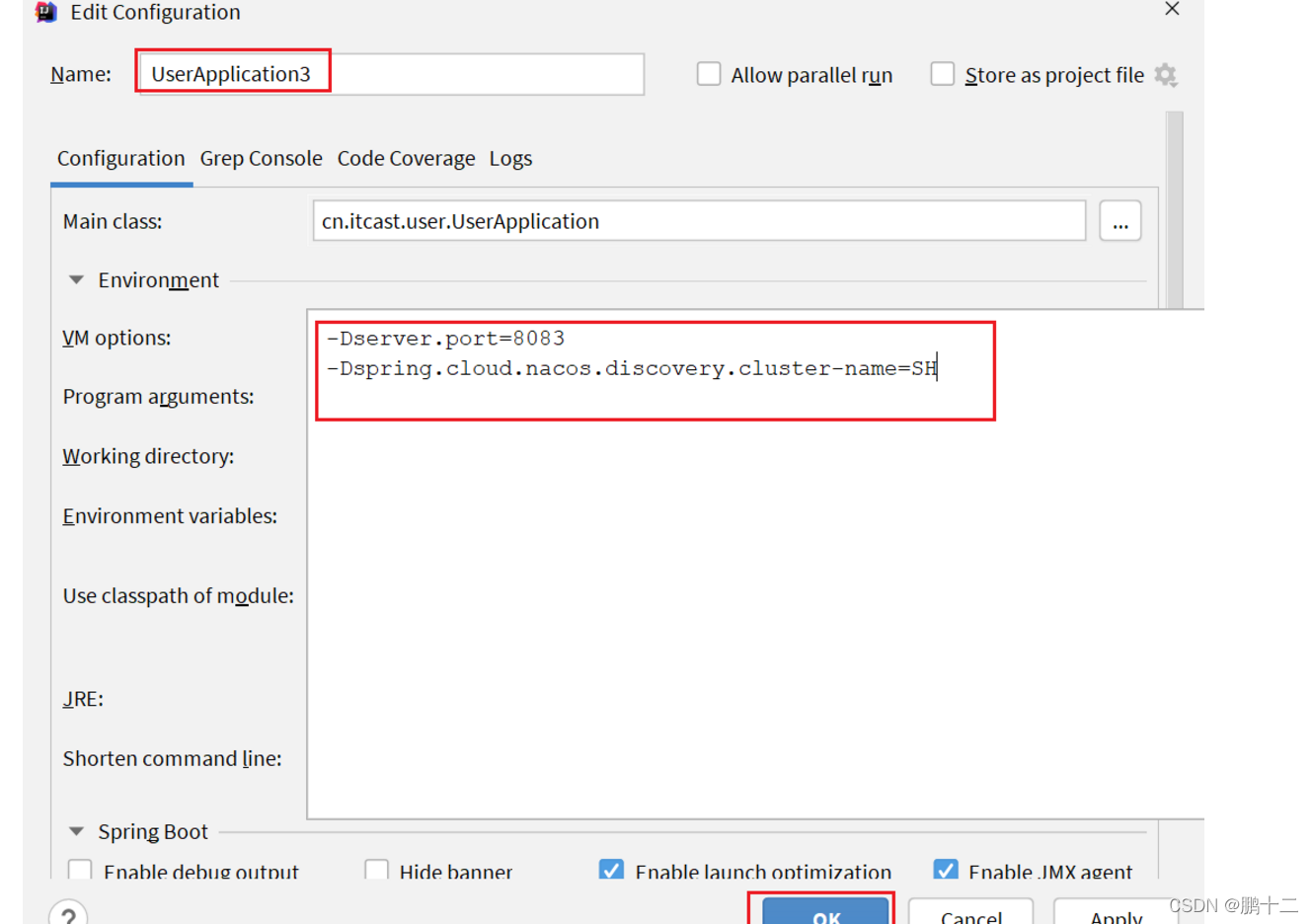Switch to the Code Coverage tab
Screen dimensions: 1313x924
point(406,158)
